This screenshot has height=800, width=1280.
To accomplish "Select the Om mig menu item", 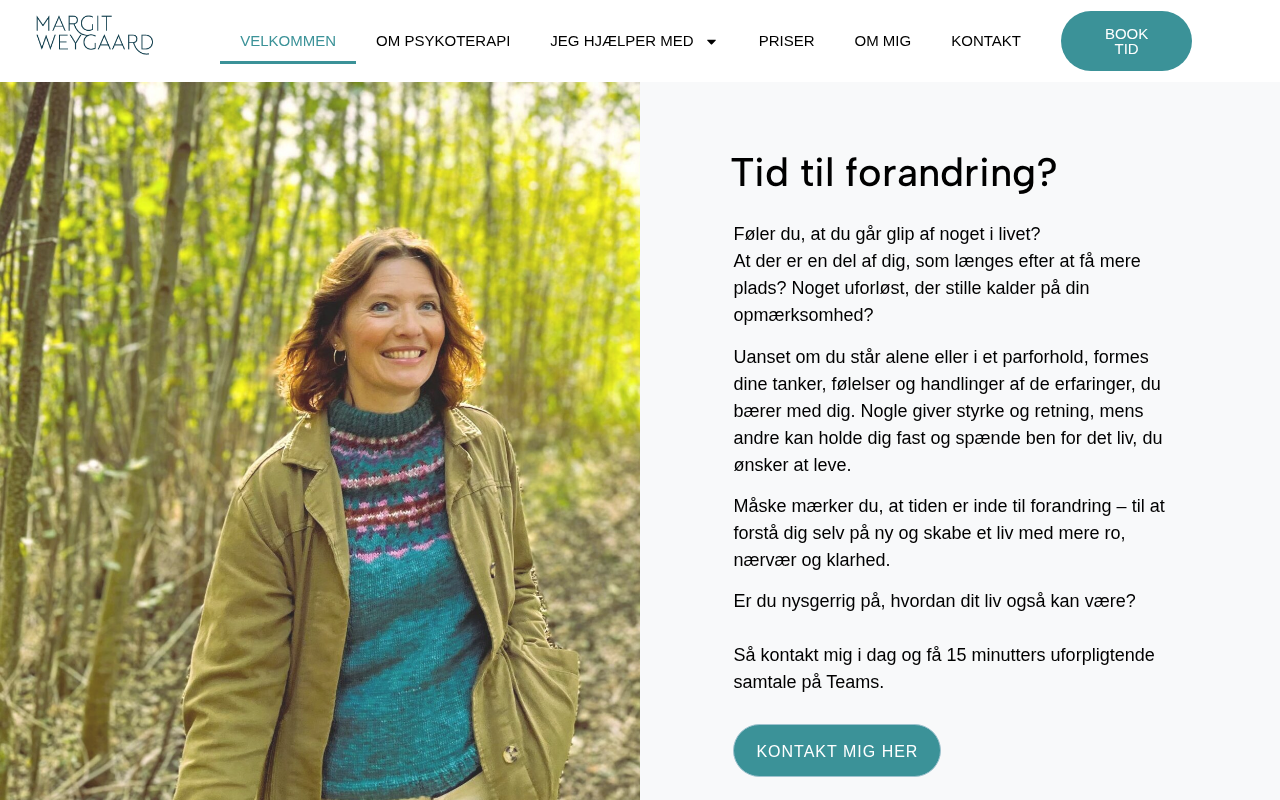I will pos(883,41).
